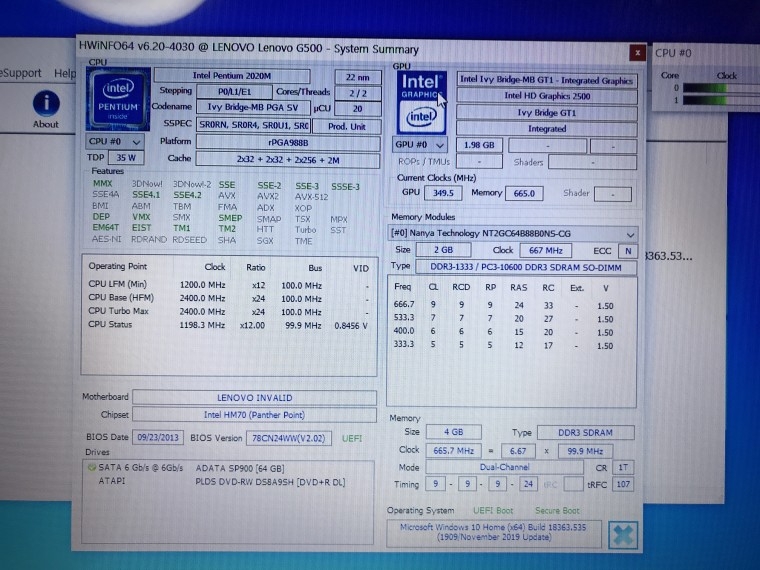
Task: Open the Help menu in background window
Action: (x=65, y=73)
